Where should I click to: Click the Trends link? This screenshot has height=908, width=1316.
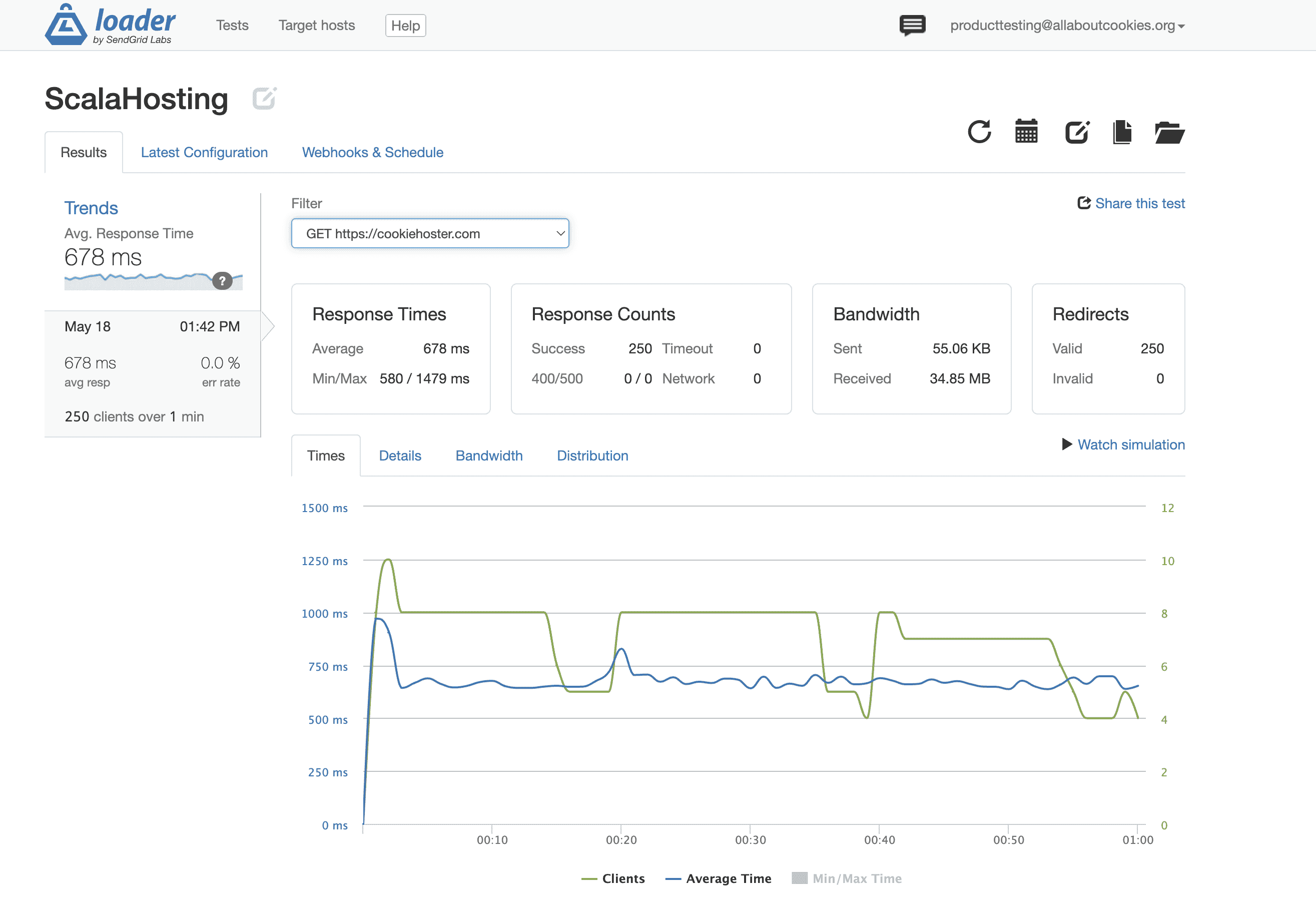point(91,208)
